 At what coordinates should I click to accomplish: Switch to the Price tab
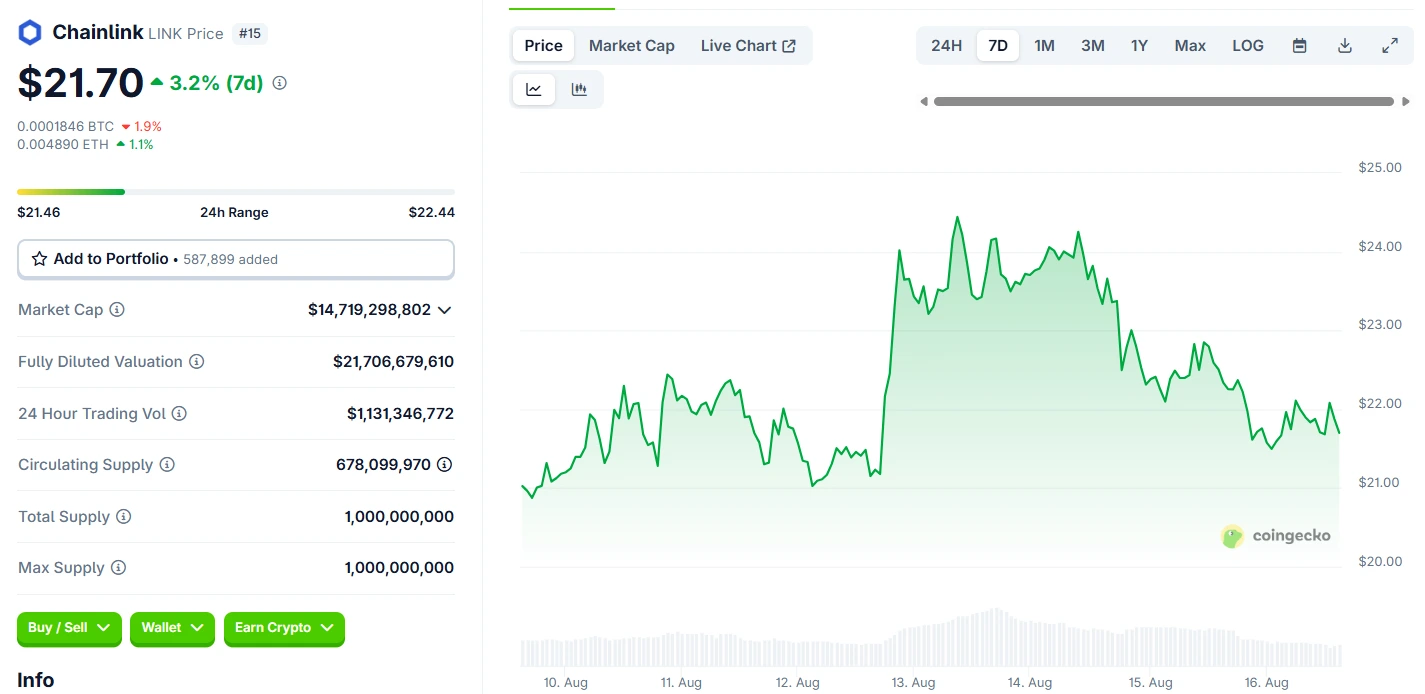(544, 46)
